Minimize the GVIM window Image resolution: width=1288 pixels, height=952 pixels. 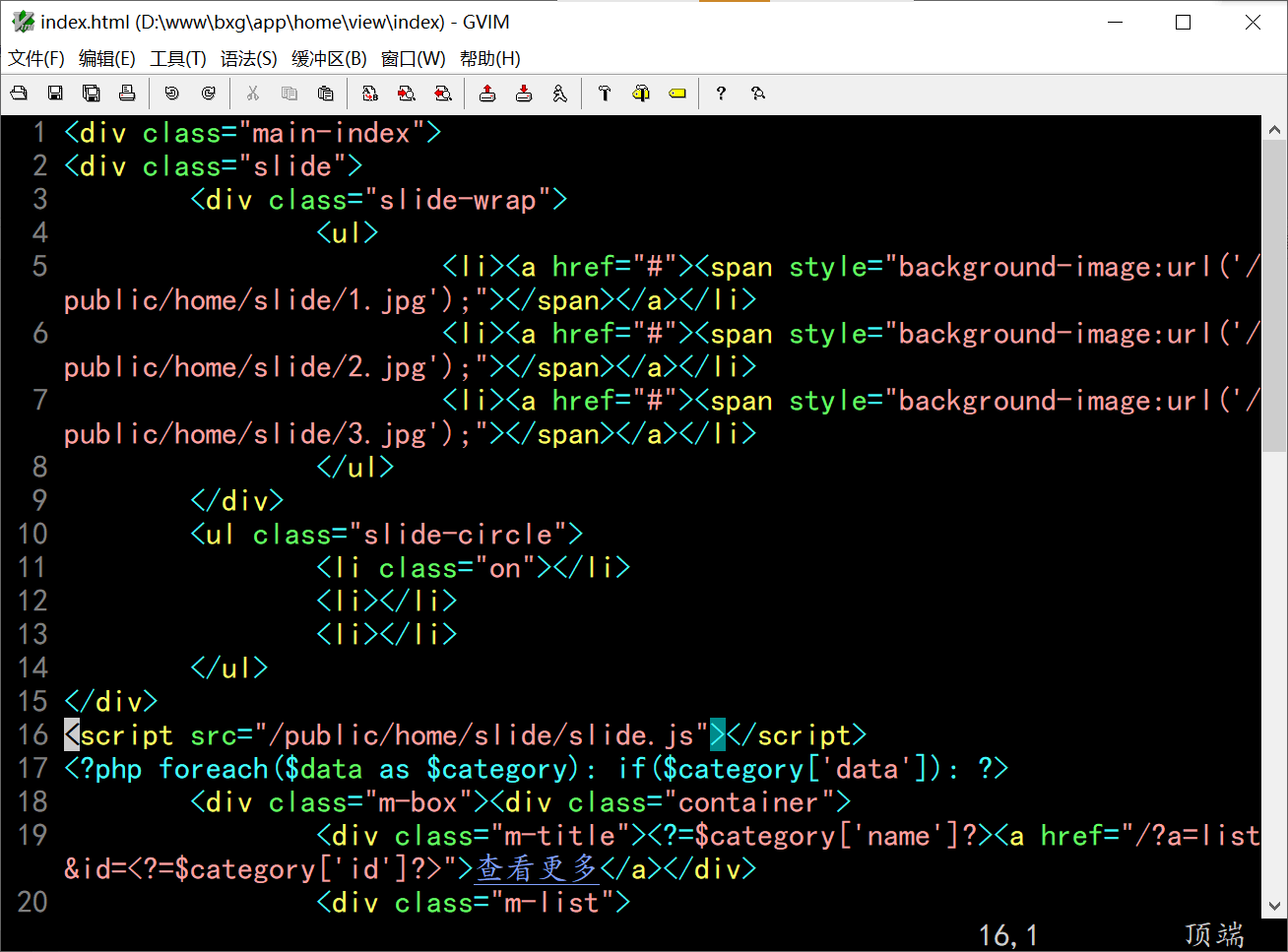pyautogui.click(x=1116, y=22)
